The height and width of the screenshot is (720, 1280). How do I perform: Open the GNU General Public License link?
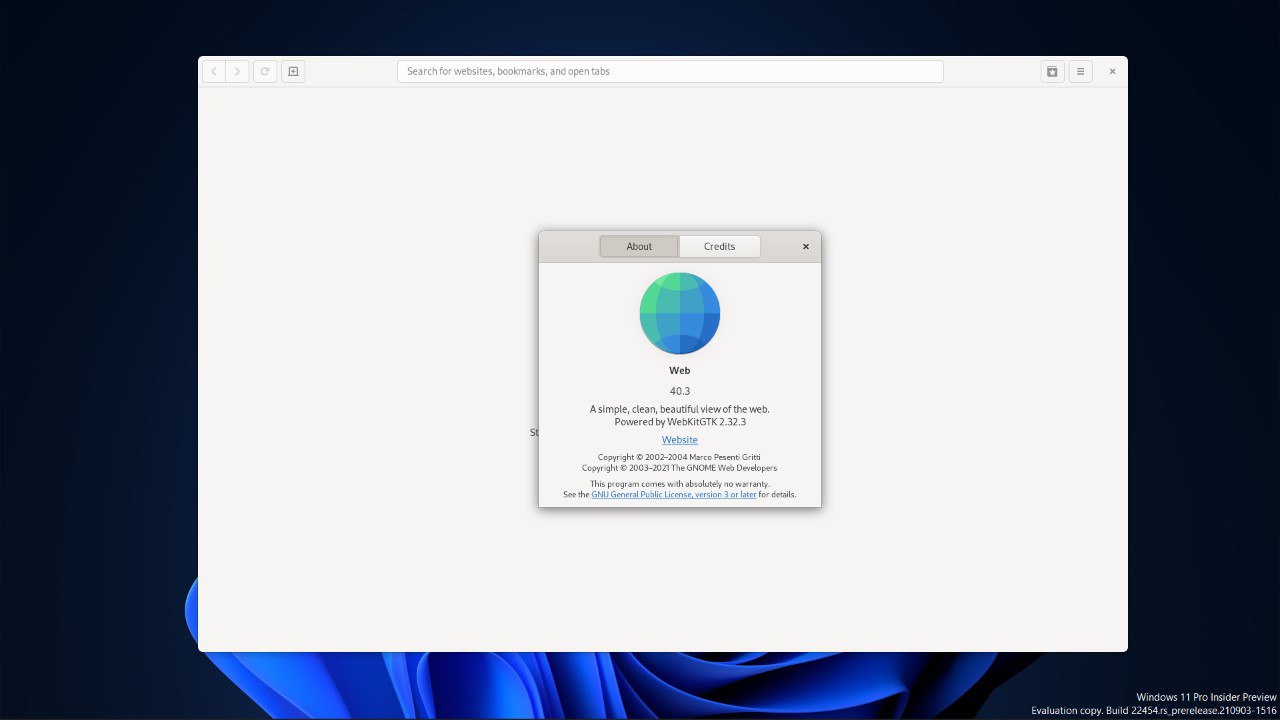[x=674, y=494]
